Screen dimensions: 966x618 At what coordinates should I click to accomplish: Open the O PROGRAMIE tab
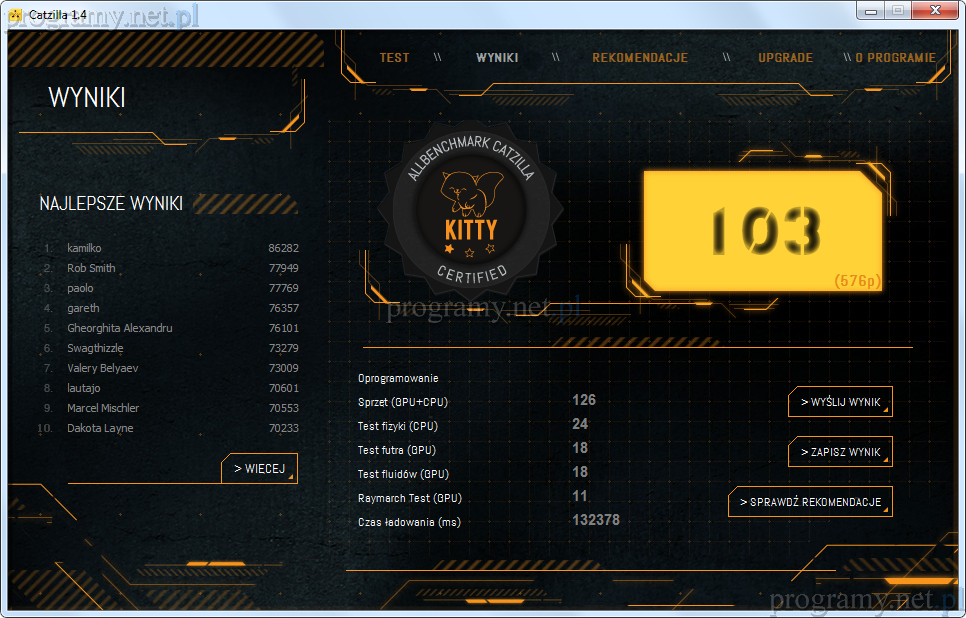(x=895, y=58)
